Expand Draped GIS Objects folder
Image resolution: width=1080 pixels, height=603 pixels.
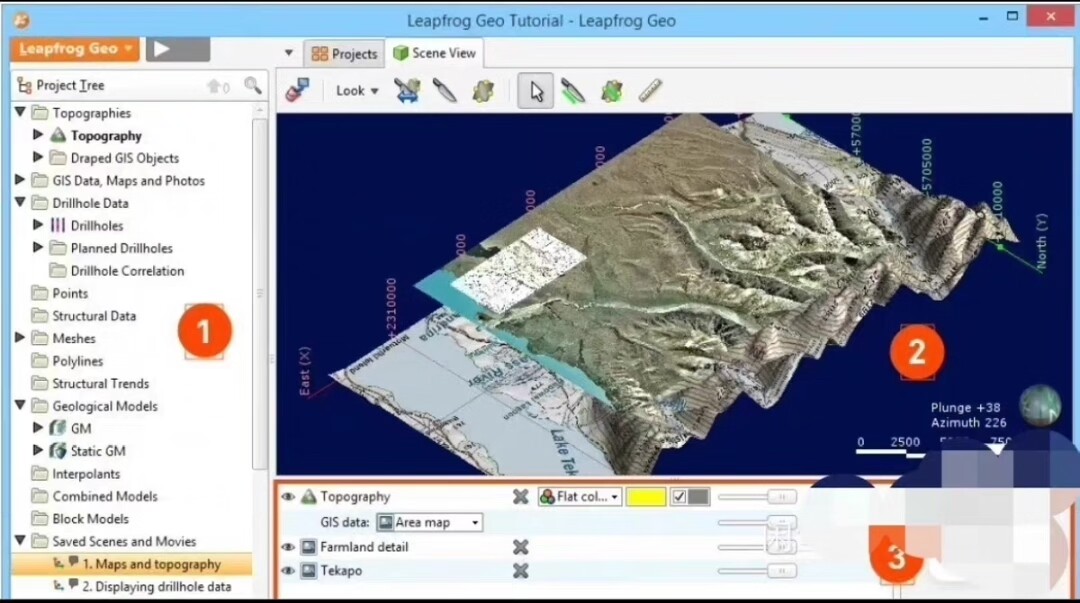coord(39,157)
